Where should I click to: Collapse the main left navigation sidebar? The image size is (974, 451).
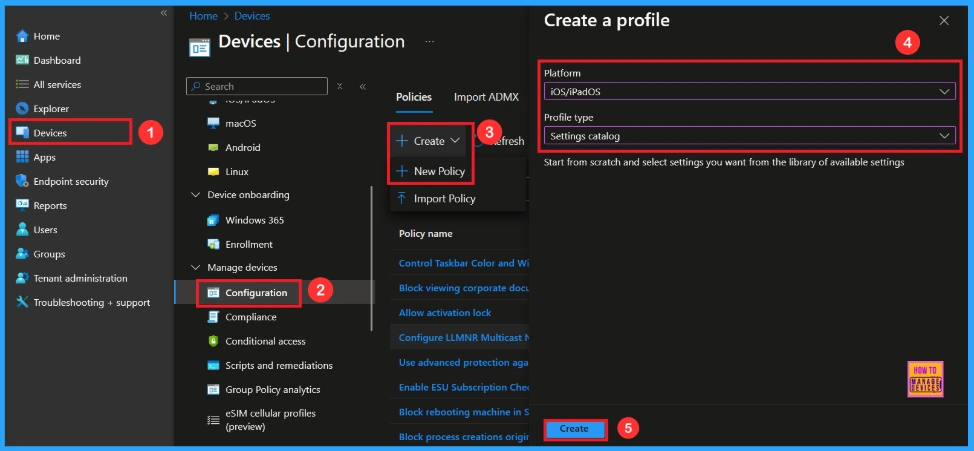pyautogui.click(x=164, y=13)
